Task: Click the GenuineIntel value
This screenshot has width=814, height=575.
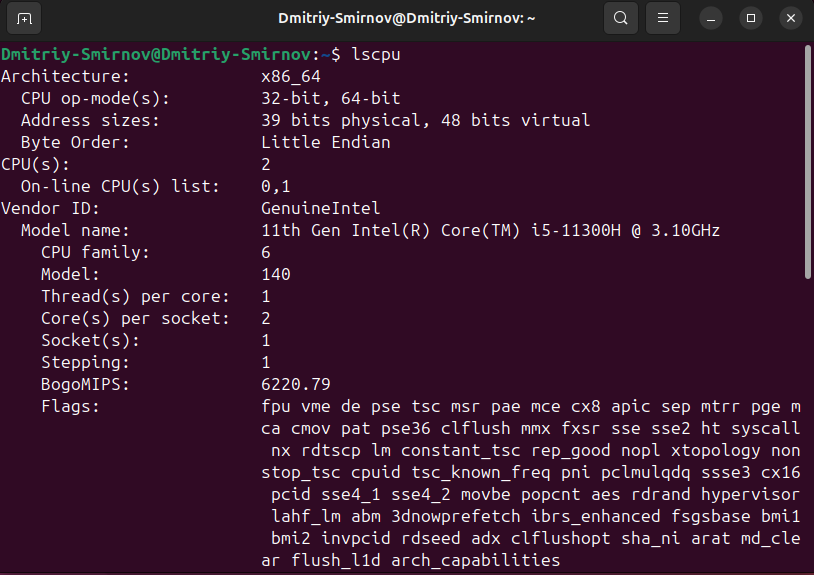Action: click(321, 208)
